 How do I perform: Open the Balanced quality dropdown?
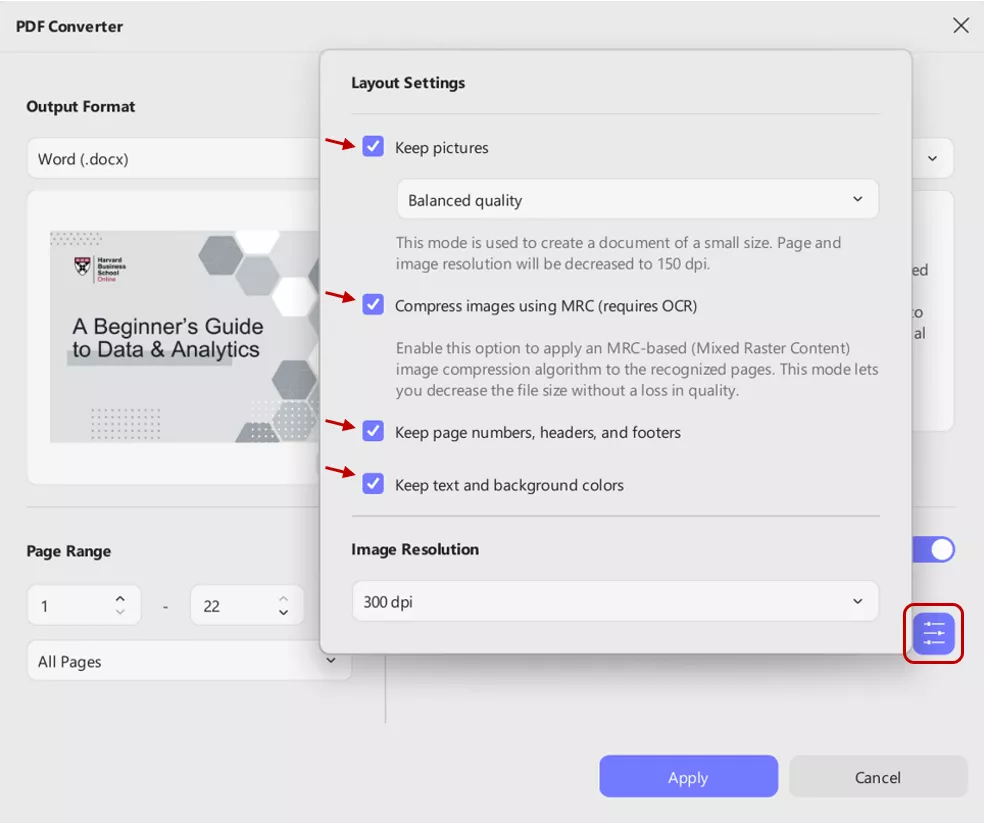(637, 200)
